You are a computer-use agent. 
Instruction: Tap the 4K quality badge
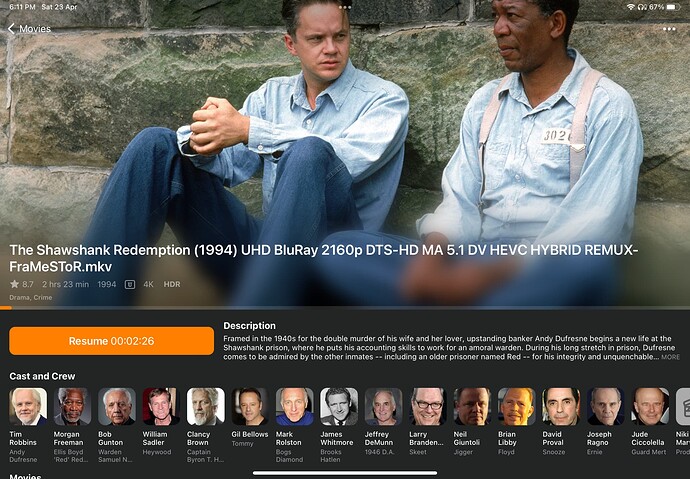[x=148, y=284]
